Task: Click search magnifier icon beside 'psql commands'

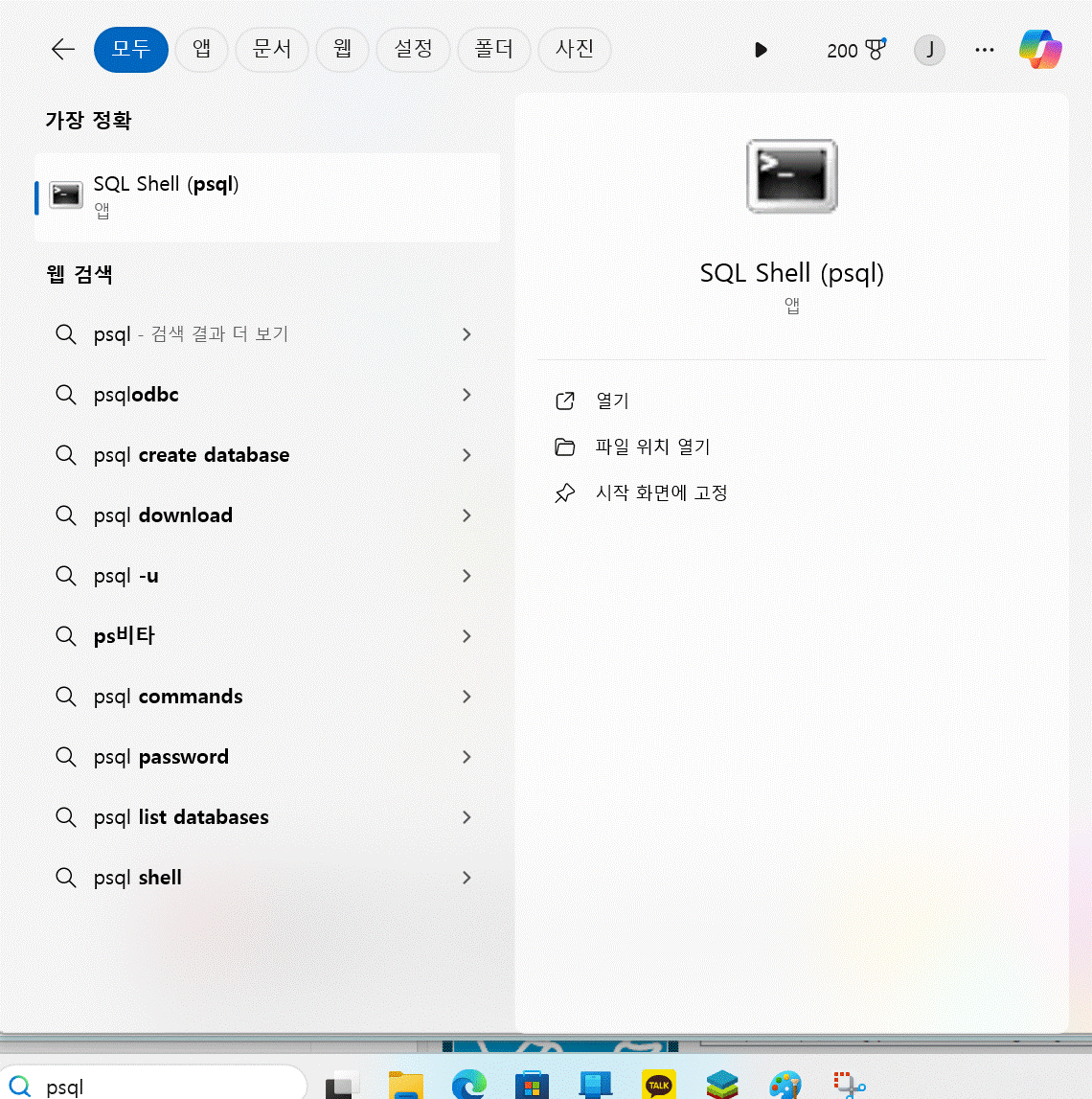Action: pyautogui.click(x=66, y=696)
